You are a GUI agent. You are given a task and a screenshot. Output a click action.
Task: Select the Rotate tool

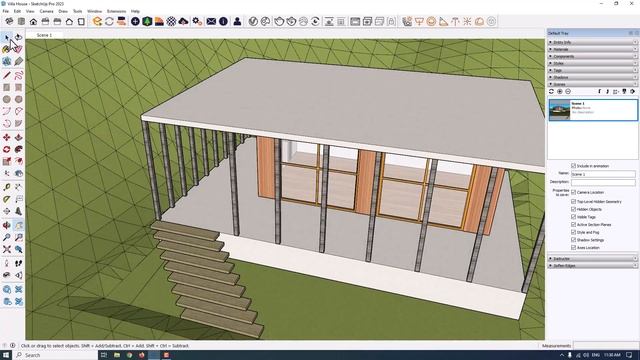click(x=7, y=149)
